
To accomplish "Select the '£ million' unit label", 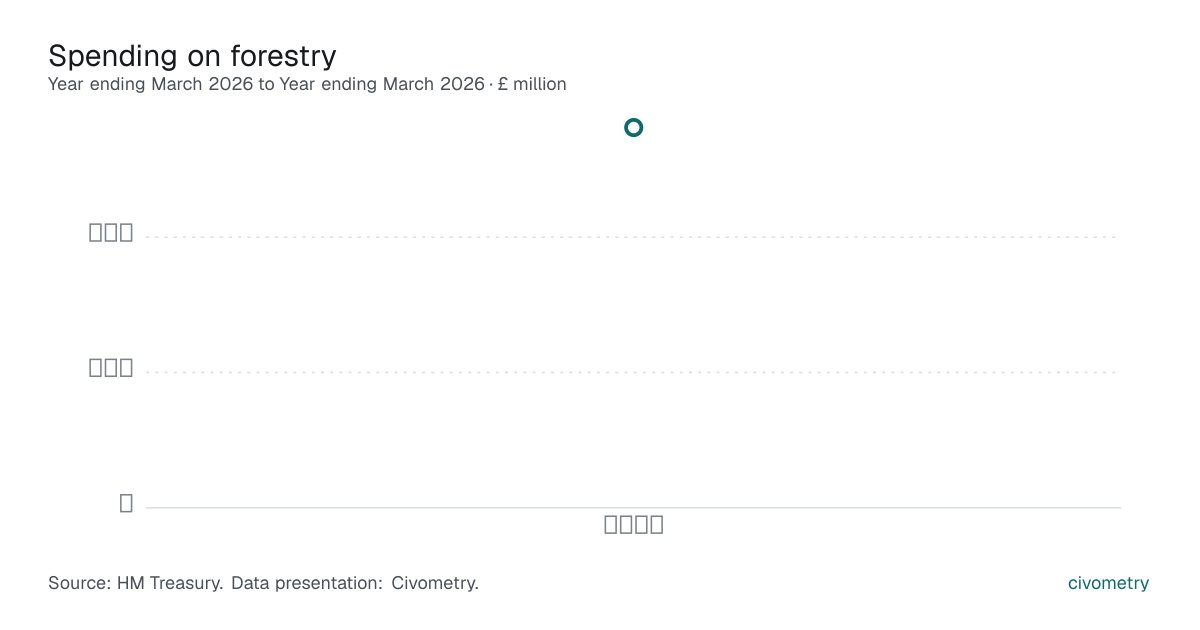I will click(532, 84).
